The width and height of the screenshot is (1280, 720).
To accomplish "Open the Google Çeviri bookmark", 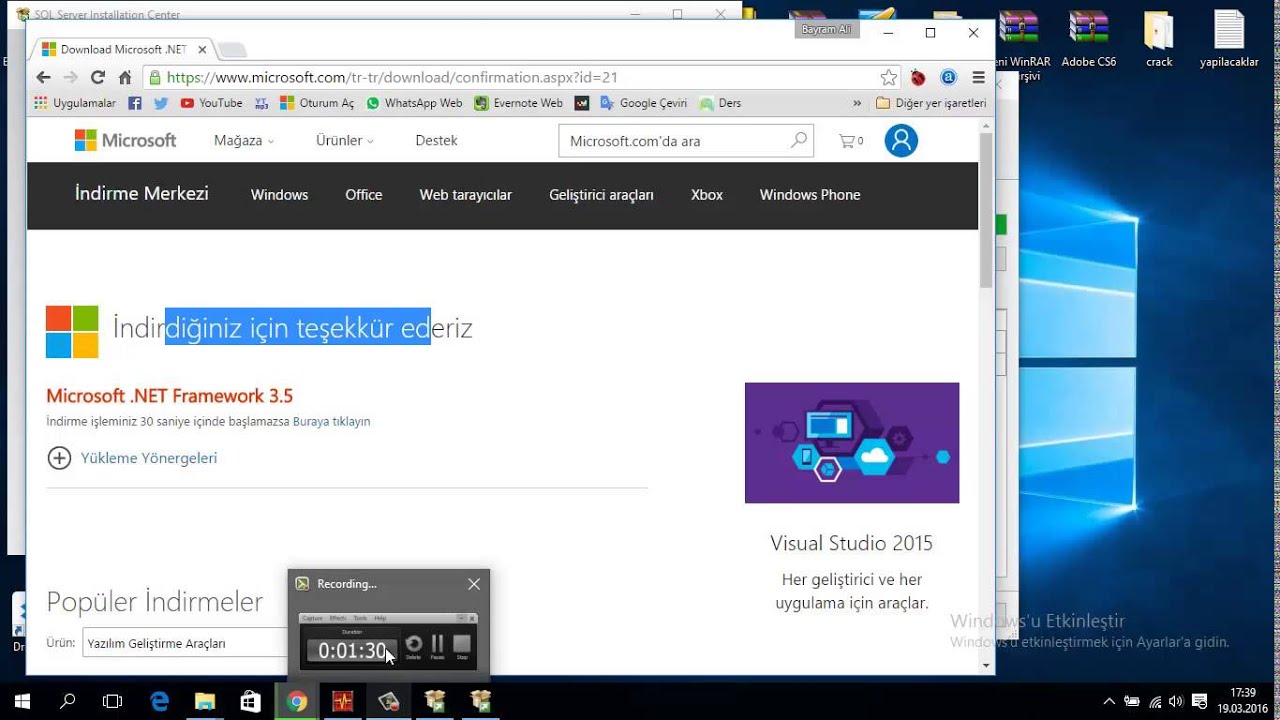I will tap(643, 103).
